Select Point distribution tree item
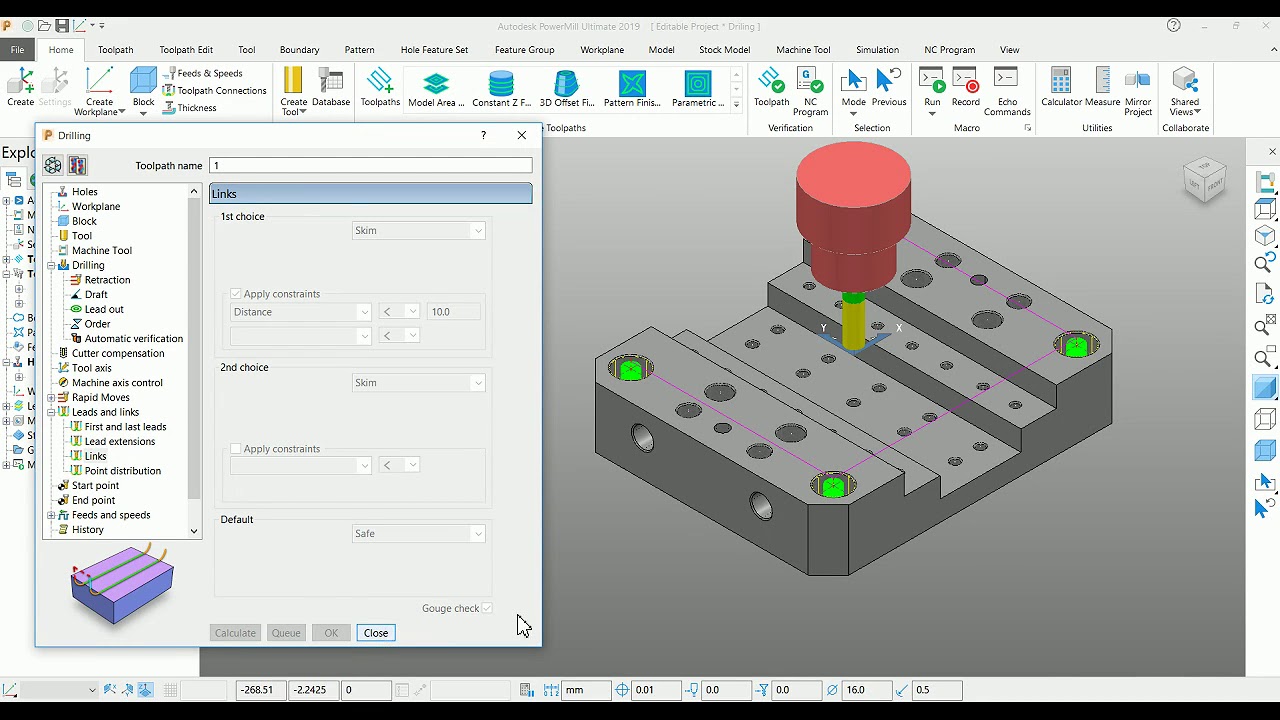Screen dimensions: 1280x720 [122, 471]
